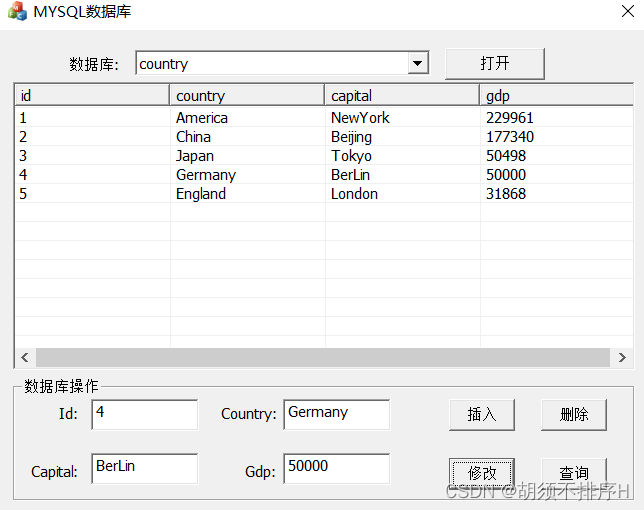Focus the Country input field
Screen dimensions: 644x510
(336, 414)
